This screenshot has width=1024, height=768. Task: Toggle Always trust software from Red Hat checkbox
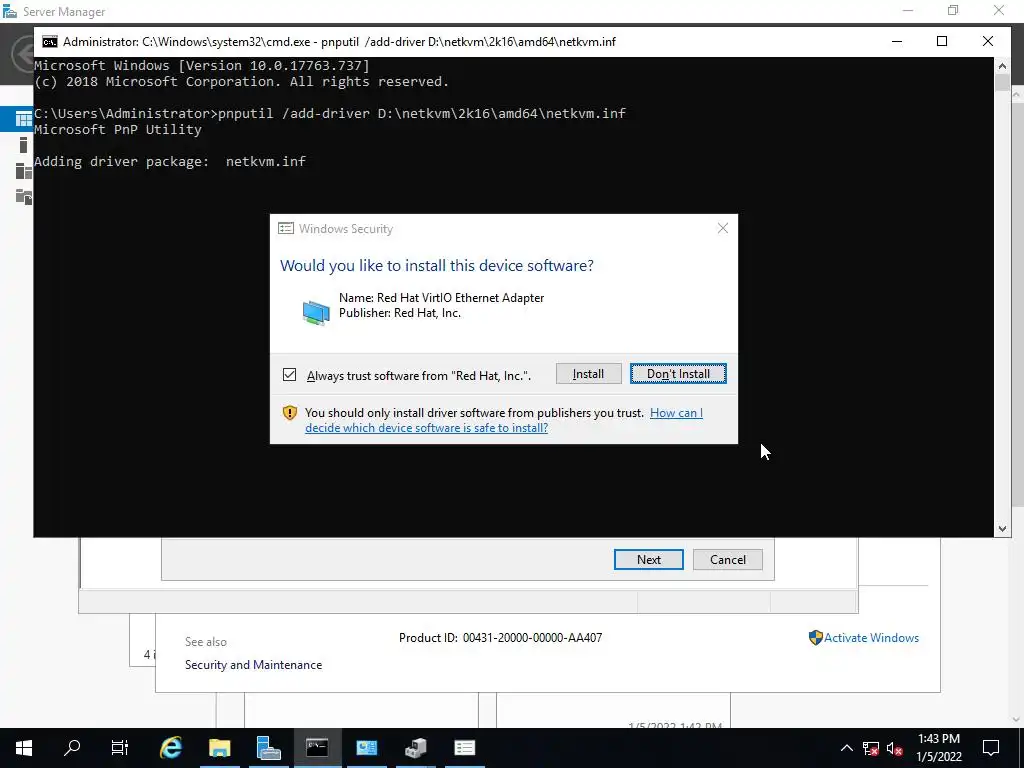289,375
